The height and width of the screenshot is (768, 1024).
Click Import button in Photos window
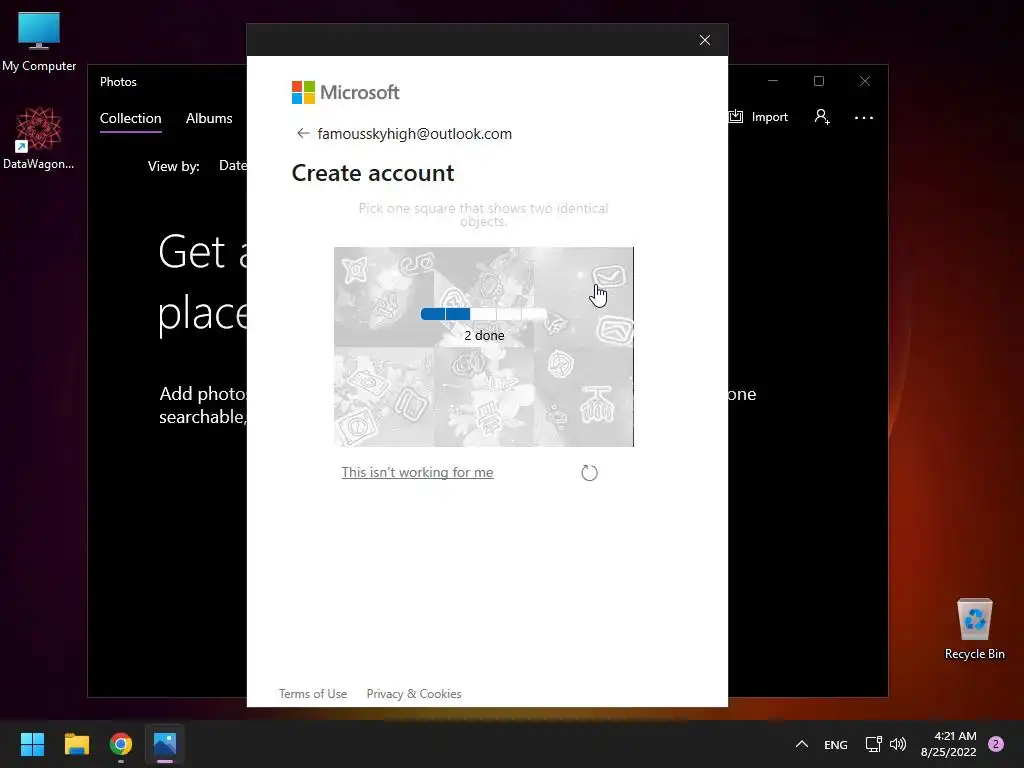click(759, 117)
